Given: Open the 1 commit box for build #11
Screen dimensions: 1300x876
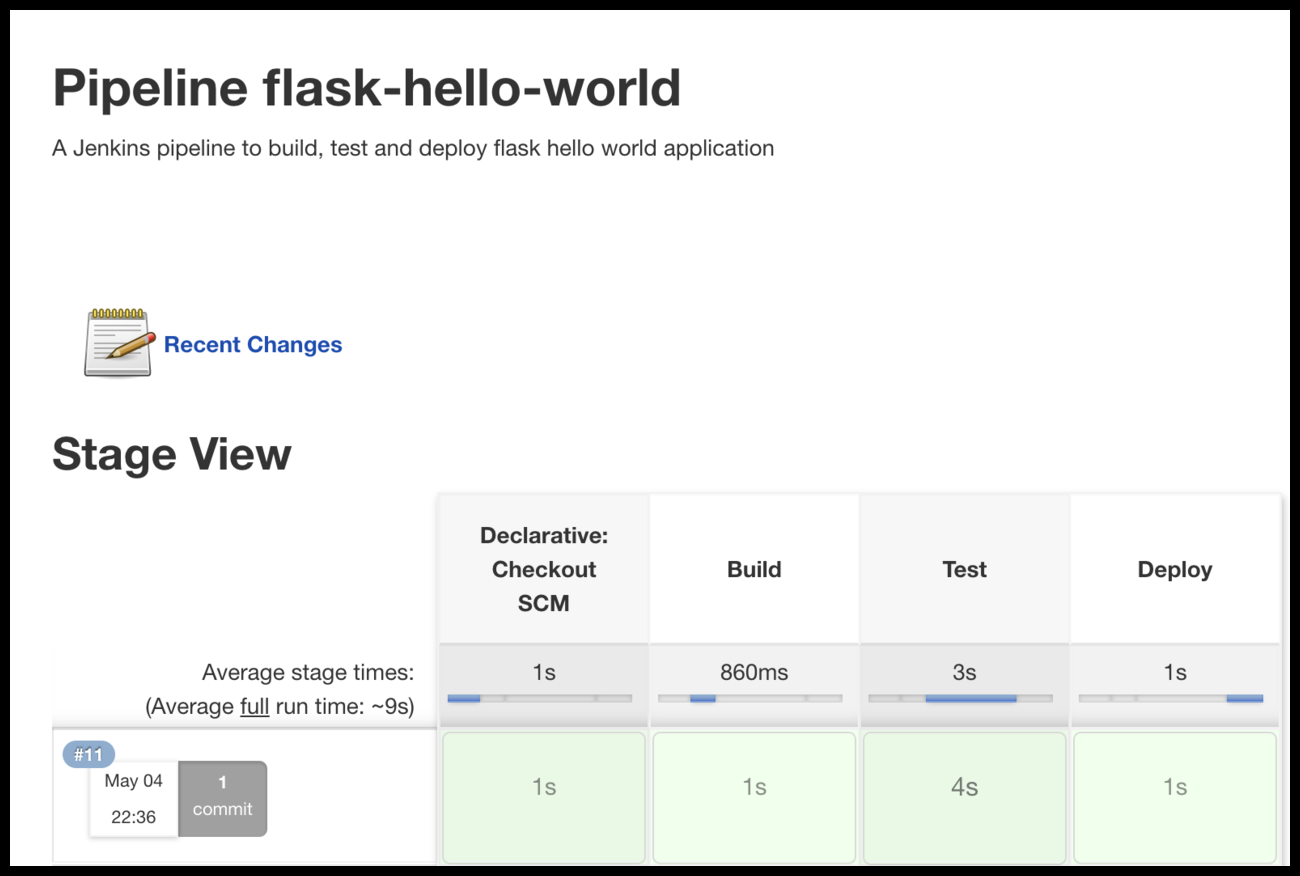Looking at the screenshot, I should pos(223,798).
